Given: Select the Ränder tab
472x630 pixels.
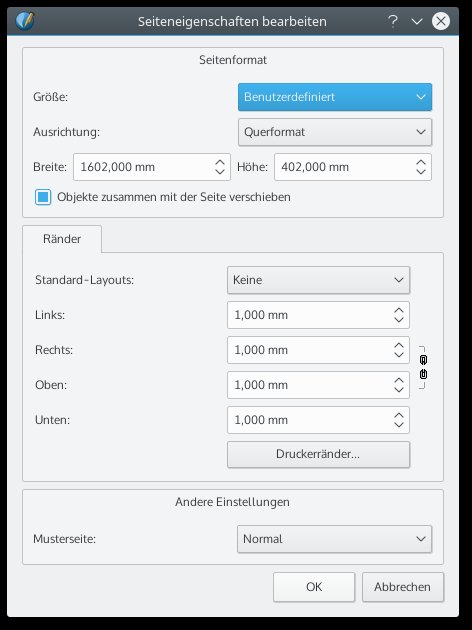Looking at the screenshot, I should (62, 239).
